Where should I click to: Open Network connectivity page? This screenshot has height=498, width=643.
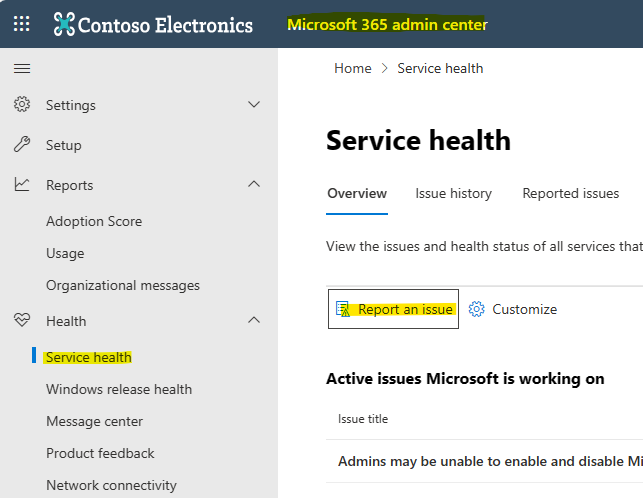tap(111, 485)
